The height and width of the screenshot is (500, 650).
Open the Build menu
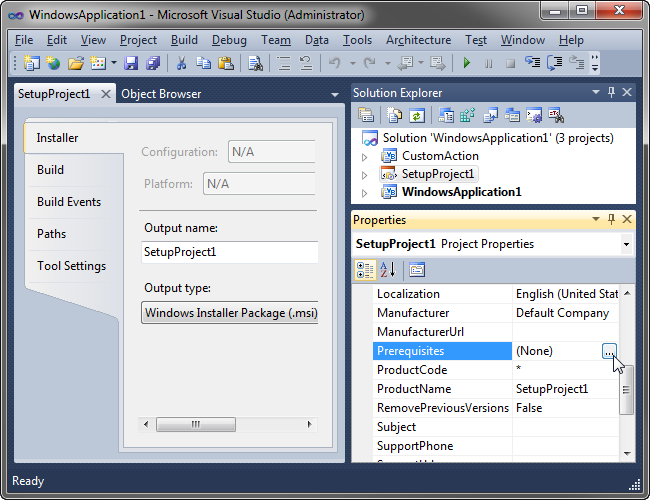click(x=184, y=40)
